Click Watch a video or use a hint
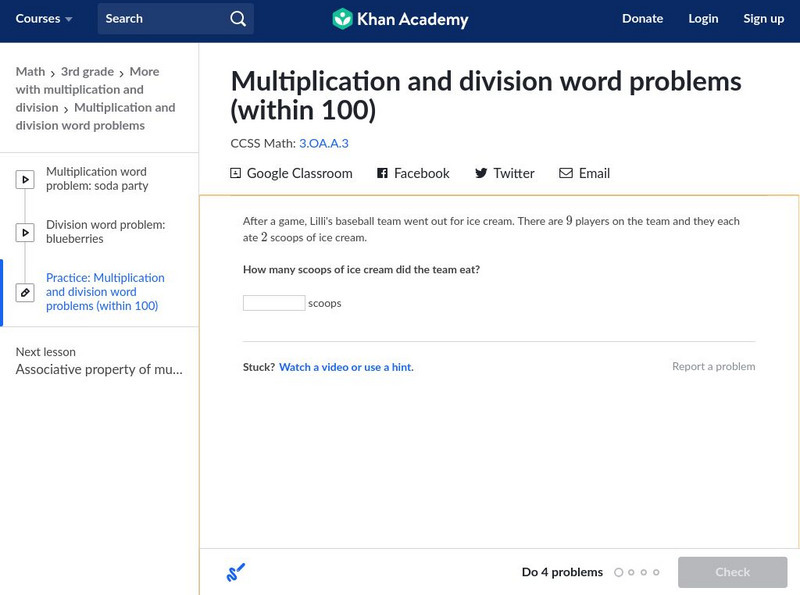This screenshot has width=800, height=595. pyautogui.click(x=346, y=367)
